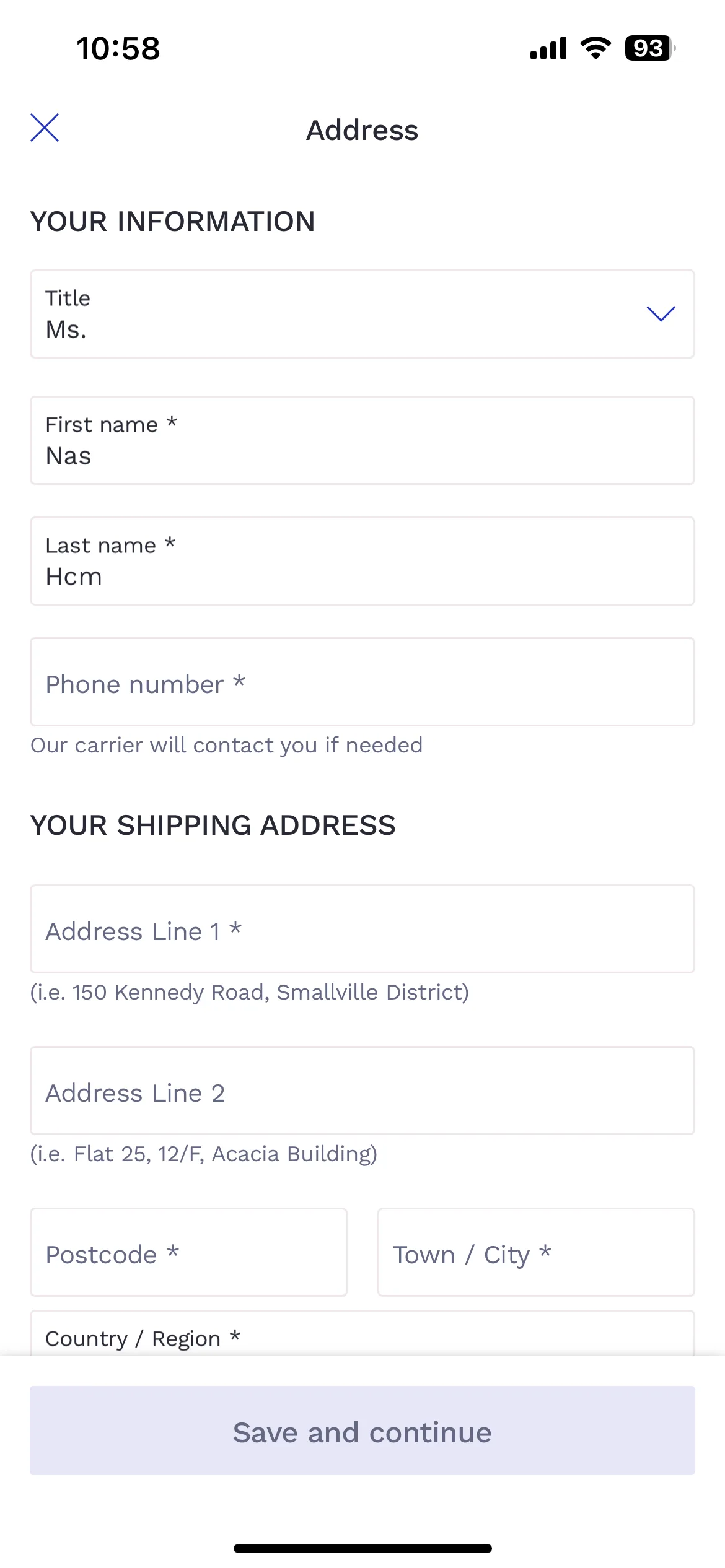Screen dimensions: 725x1568
Task: Tap the YOUR SHIPPING ADDRESS heading
Action: [213, 825]
